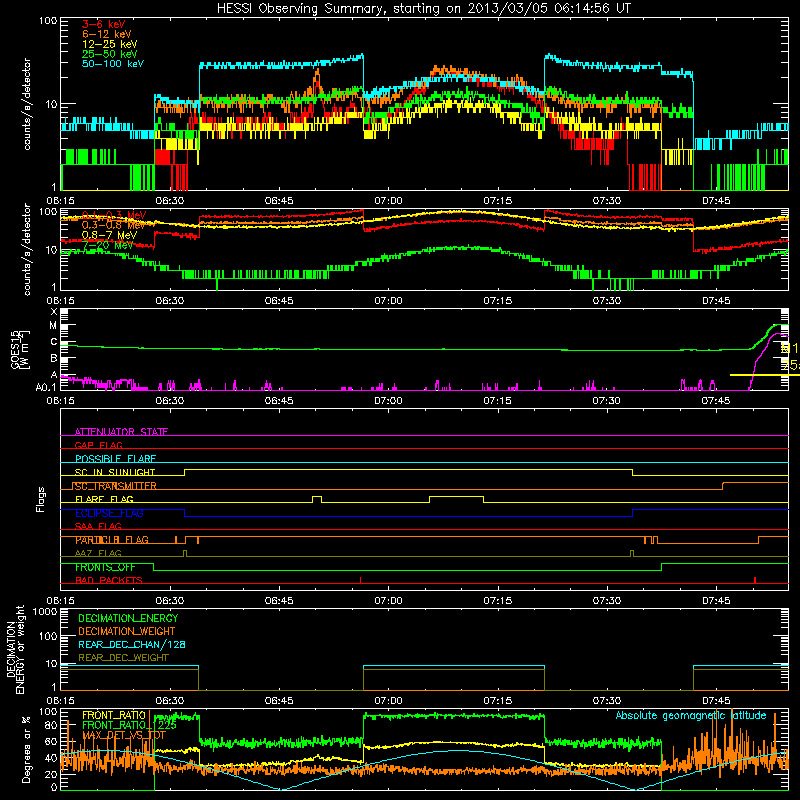Viewport: 800px width, 800px height.
Task: Click the yellow flare marker line in GOES panel
Action: point(764,375)
